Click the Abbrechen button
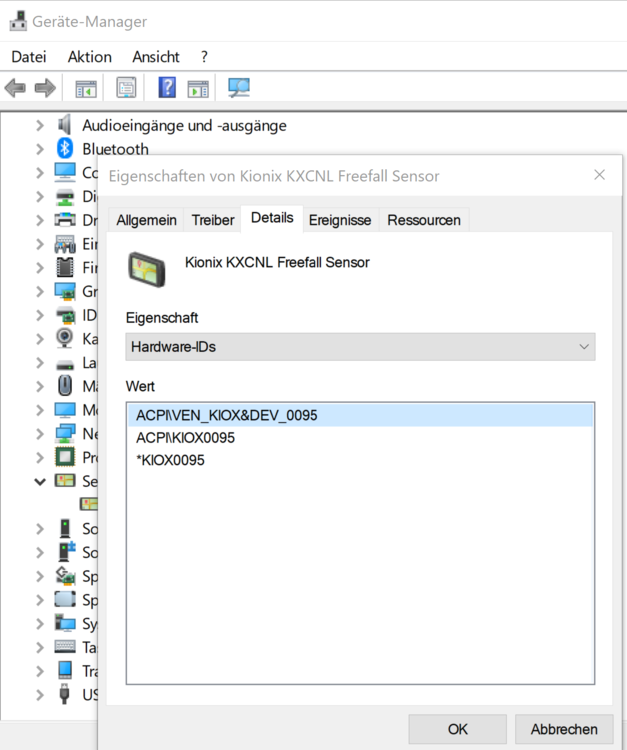The width and height of the screenshot is (627, 750). [564, 729]
